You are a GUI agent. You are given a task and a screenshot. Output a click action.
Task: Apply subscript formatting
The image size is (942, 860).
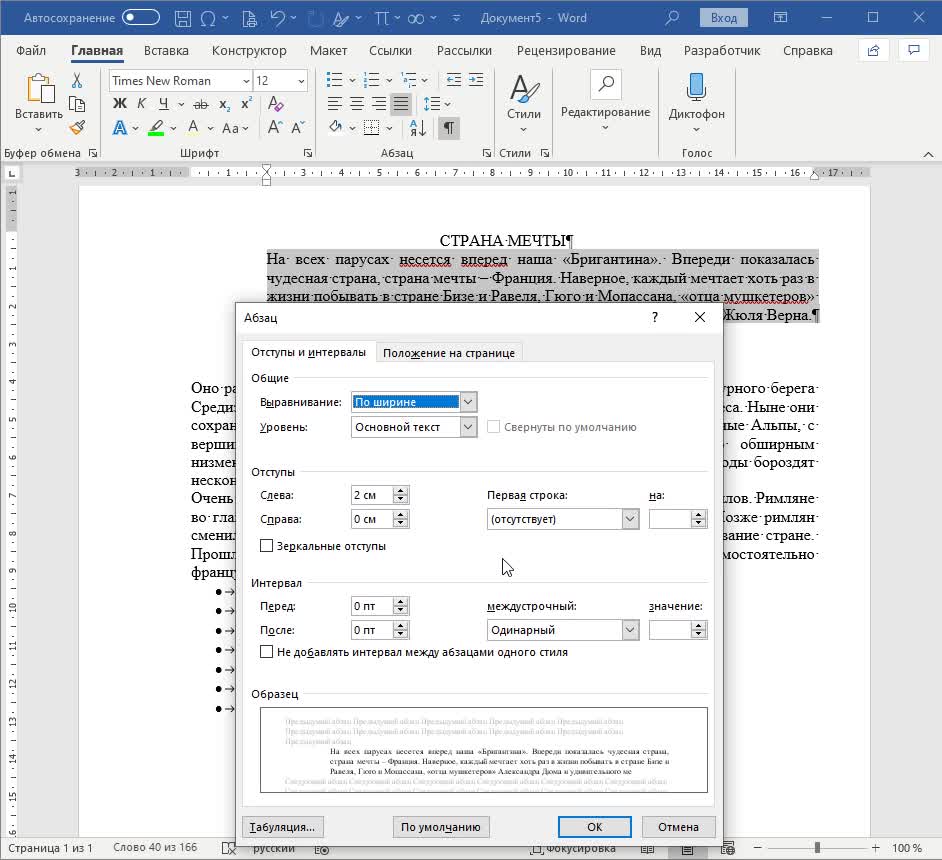(225, 104)
